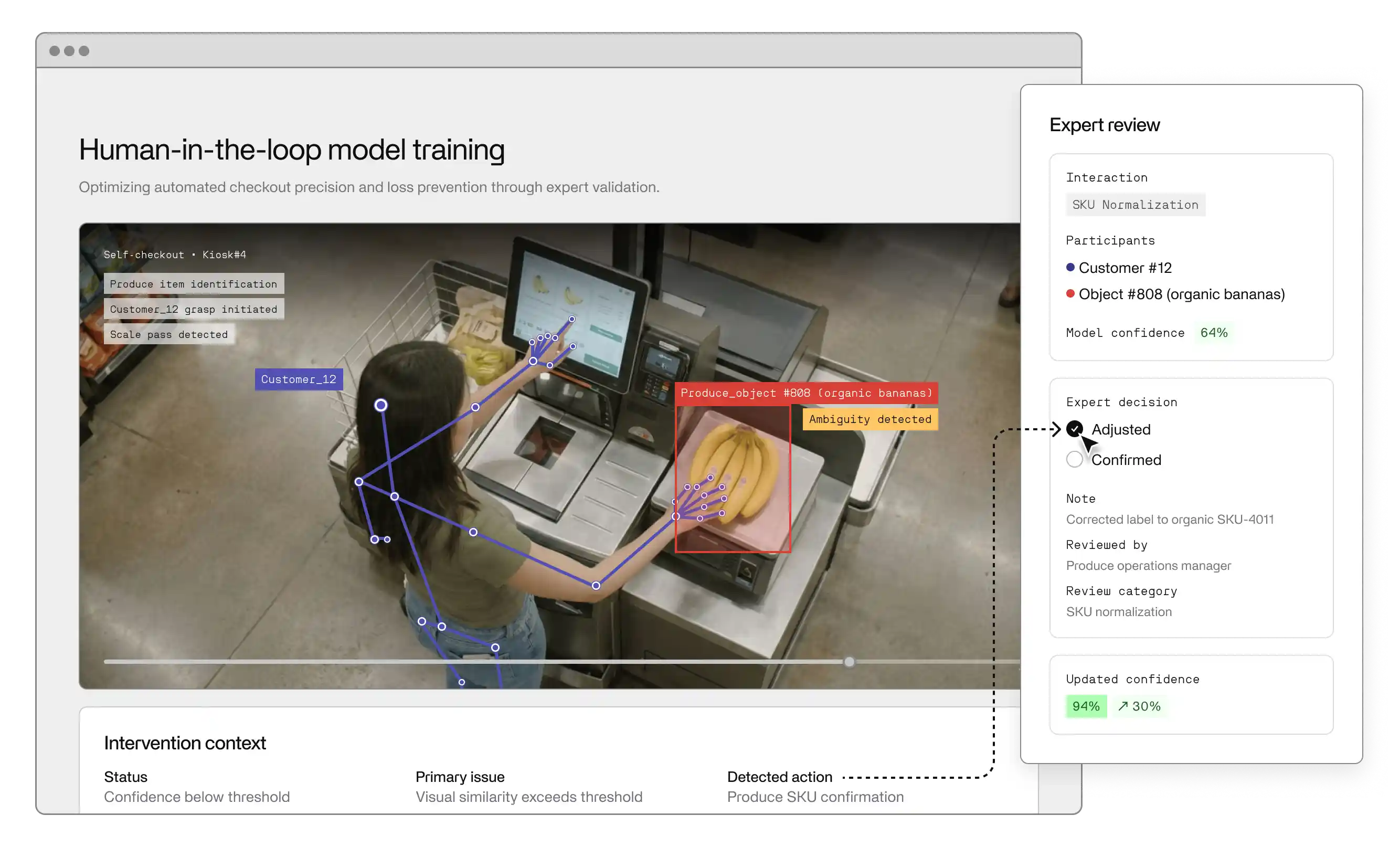Click the red dot beside Object #808
Viewport: 1400px width, 847px height.
(x=1070, y=294)
